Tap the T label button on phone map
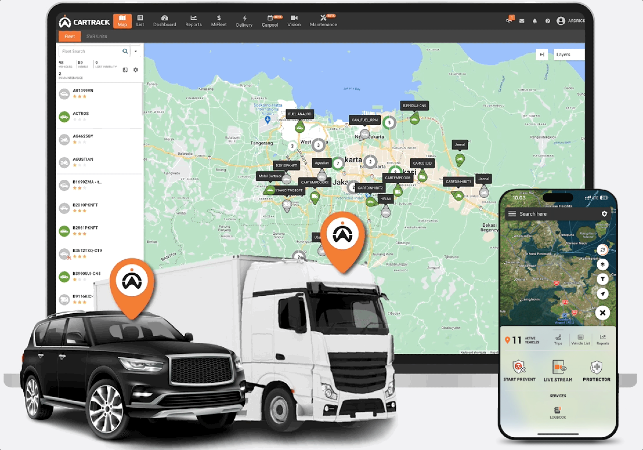This screenshot has height=450, width=643. [602, 279]
